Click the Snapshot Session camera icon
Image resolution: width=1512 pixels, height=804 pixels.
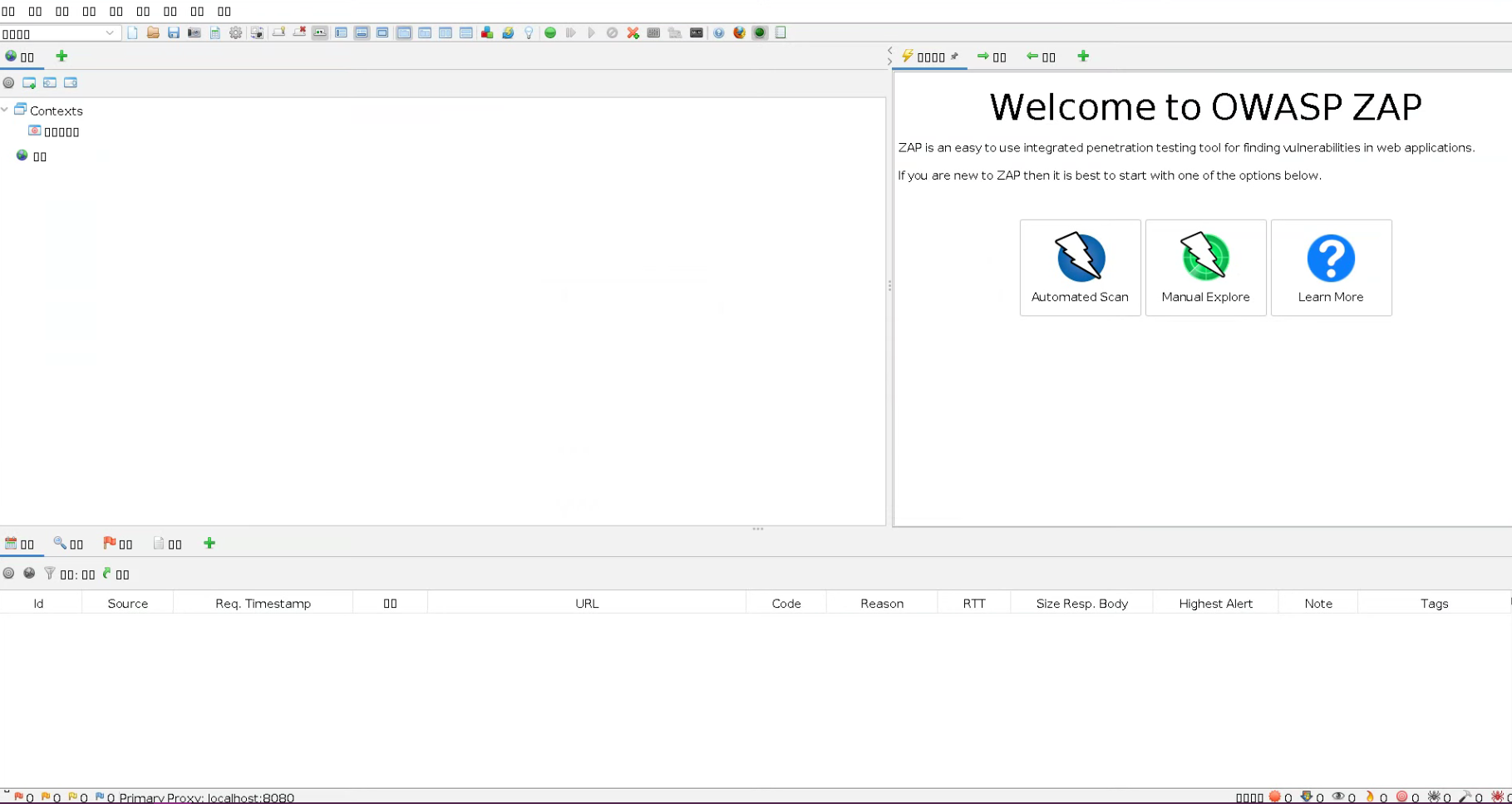click(195, 33)
